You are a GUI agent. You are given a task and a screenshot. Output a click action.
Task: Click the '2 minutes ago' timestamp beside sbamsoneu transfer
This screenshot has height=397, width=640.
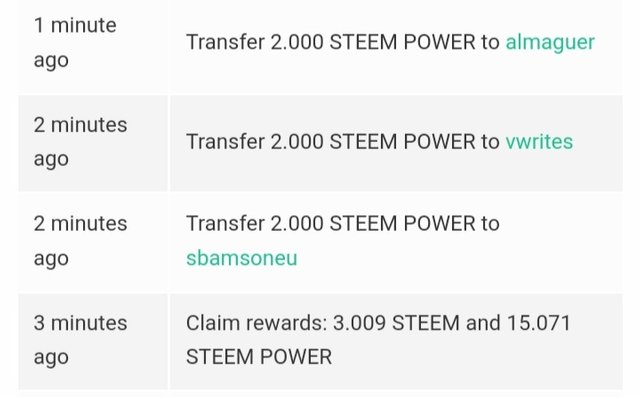coord(80,241)
